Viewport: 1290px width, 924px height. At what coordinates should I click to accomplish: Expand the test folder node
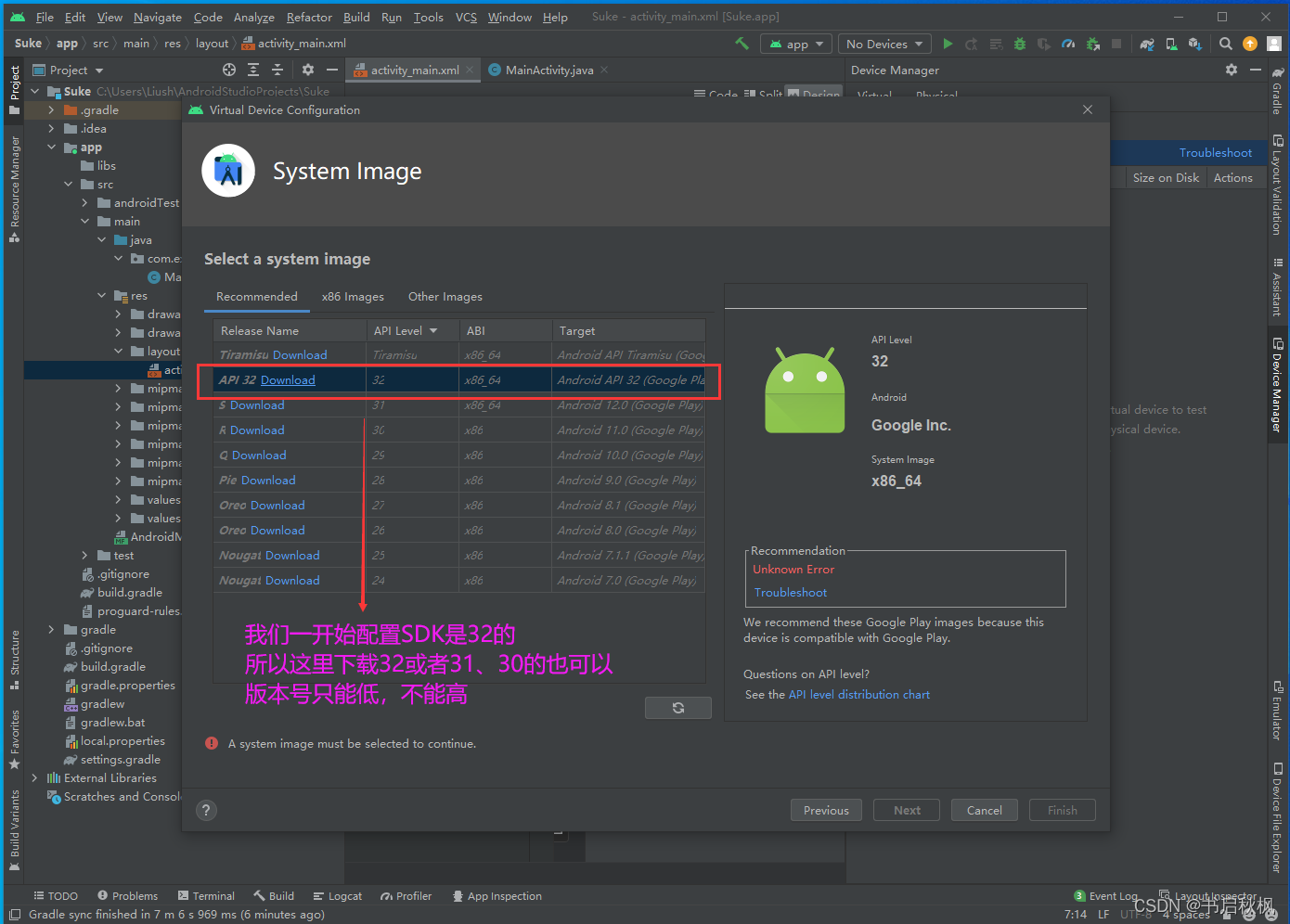pos(85,555)
